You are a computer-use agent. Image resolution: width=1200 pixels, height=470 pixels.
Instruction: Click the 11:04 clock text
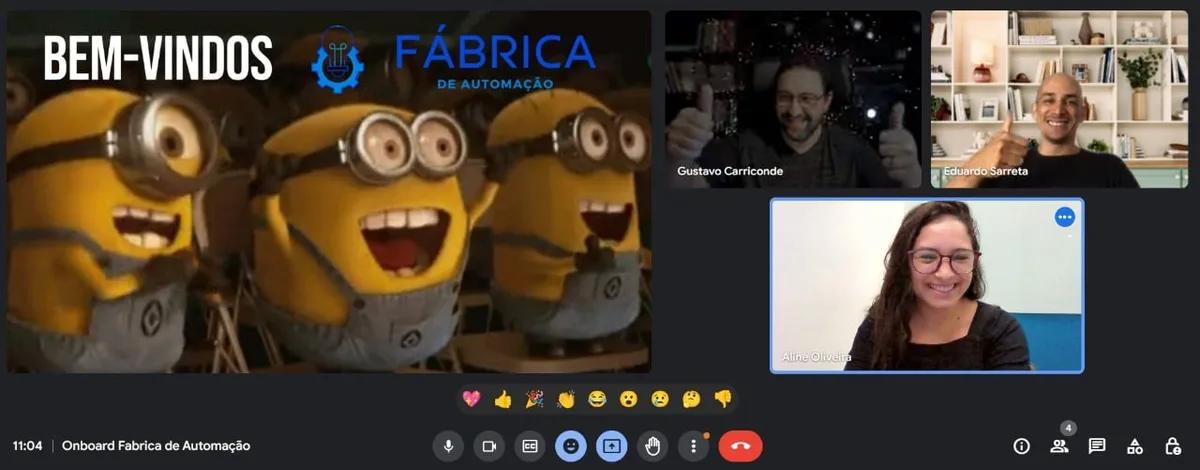(x=27, y=446)
